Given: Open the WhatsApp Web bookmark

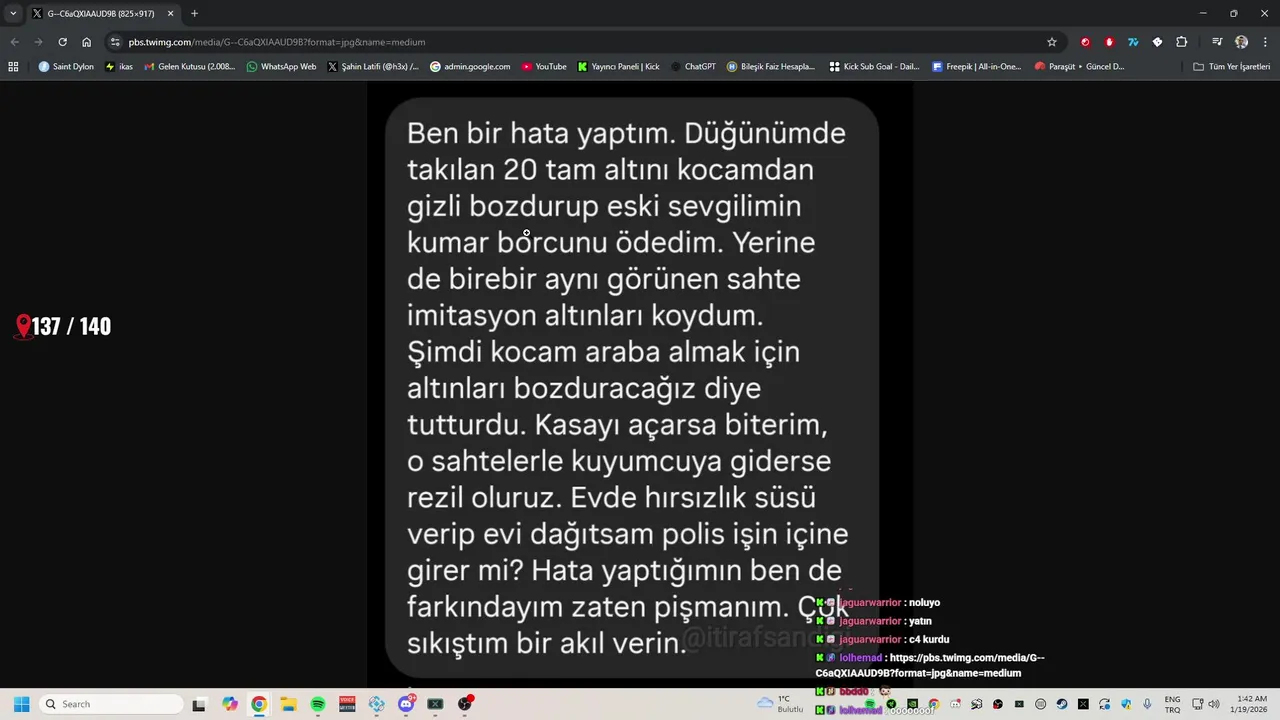Looking at the screenshot, I should point(281,67).
